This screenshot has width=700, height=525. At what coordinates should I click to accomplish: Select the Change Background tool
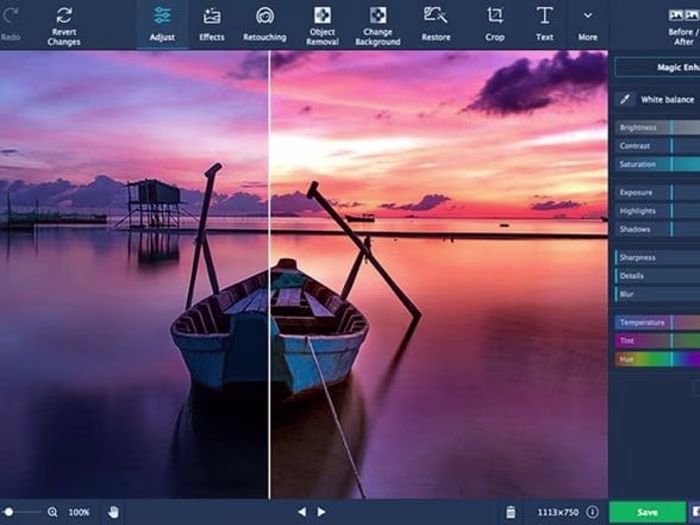point(378,26)
